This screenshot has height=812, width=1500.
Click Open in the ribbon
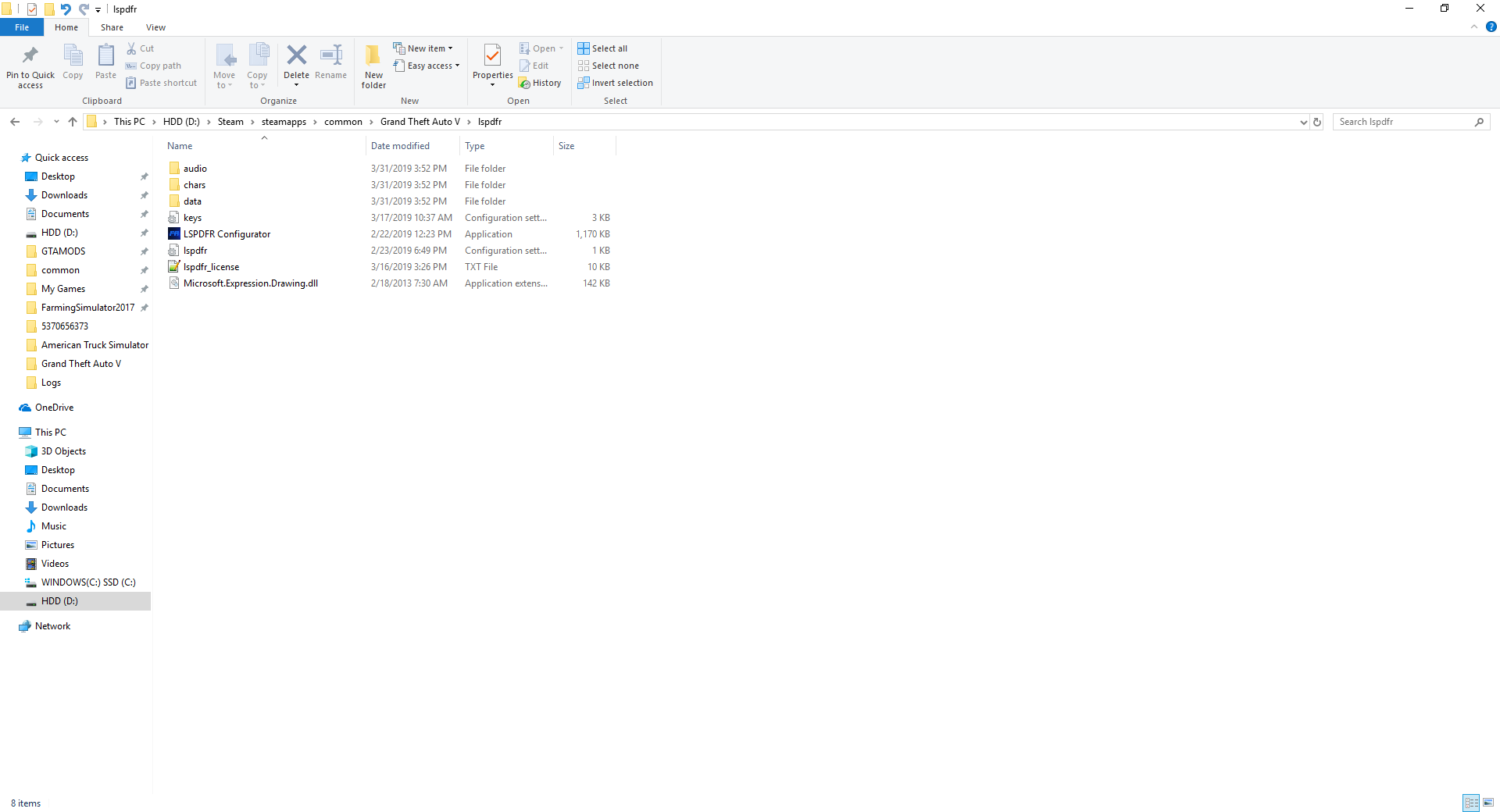(x=541, y=48)
